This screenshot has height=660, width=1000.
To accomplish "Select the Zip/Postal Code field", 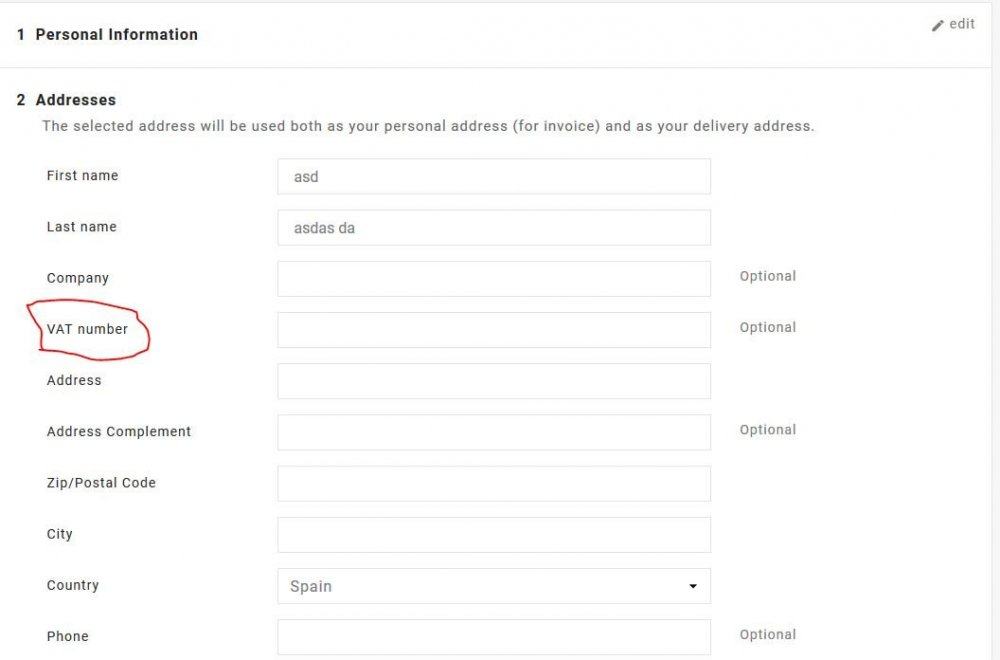I will tap(494, 483).
